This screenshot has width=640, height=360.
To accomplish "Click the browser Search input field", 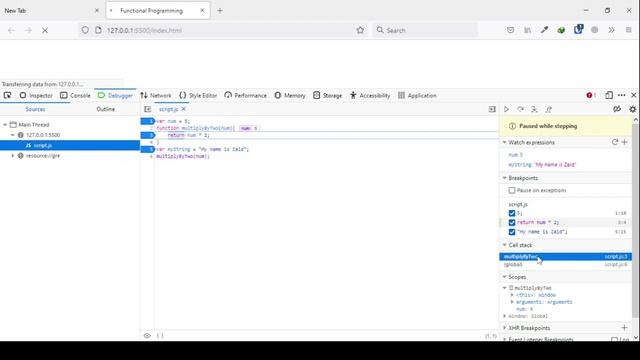I will [425, 30].
